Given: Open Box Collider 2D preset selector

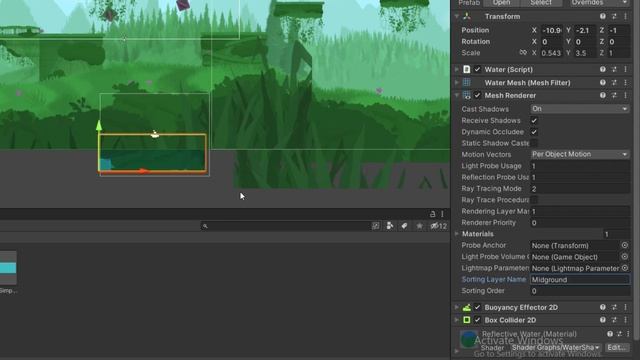Looking at the screenshot, I should (x=614, y=320).
